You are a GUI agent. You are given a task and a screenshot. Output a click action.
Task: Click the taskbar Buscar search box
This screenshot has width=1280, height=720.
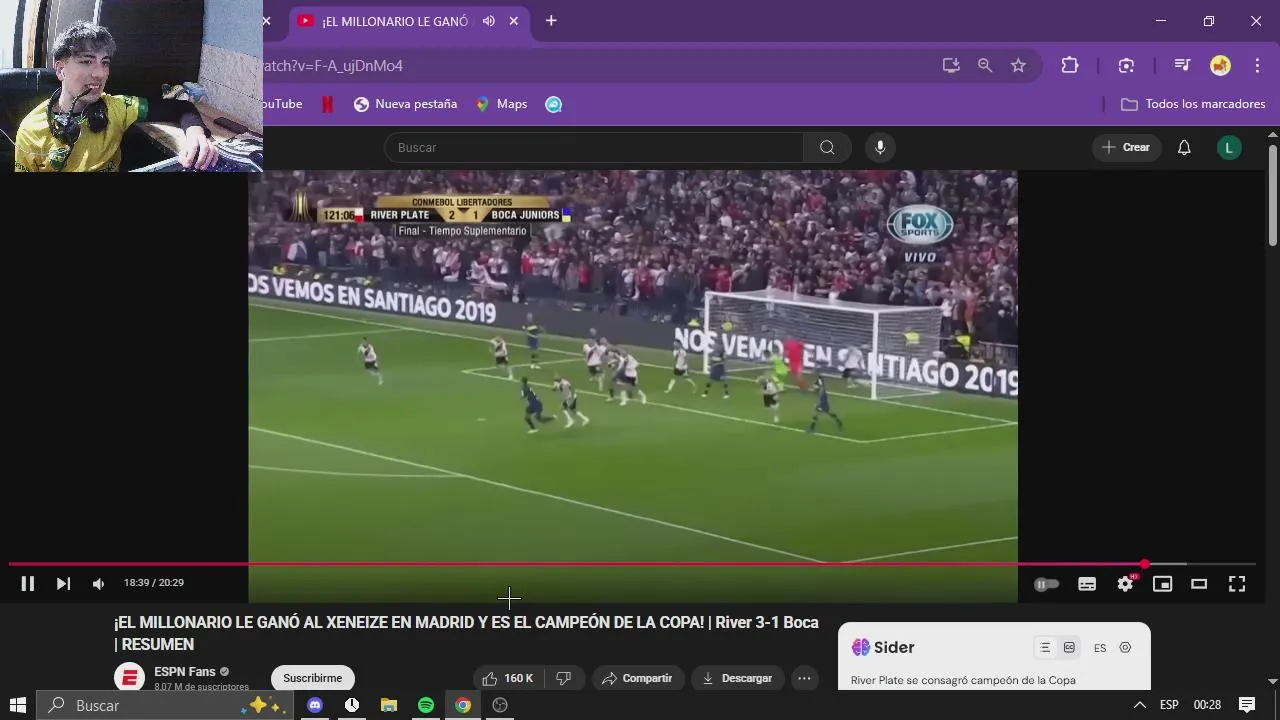click(166, 705)
